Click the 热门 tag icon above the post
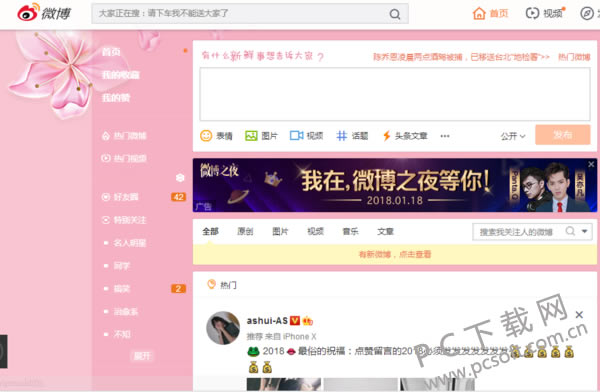The height and width of the screenshot is (392, 600). click(211, 284)
